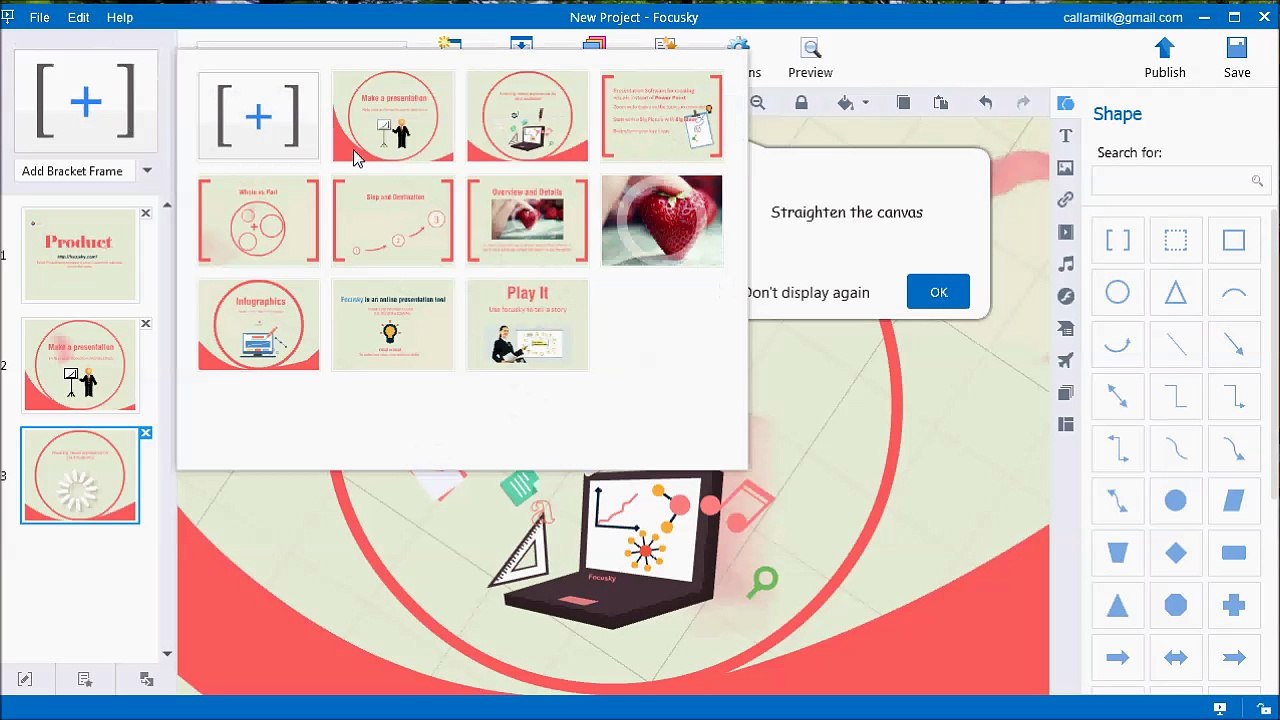
Task: Open the File menu
Action: [x=40, y=17]
